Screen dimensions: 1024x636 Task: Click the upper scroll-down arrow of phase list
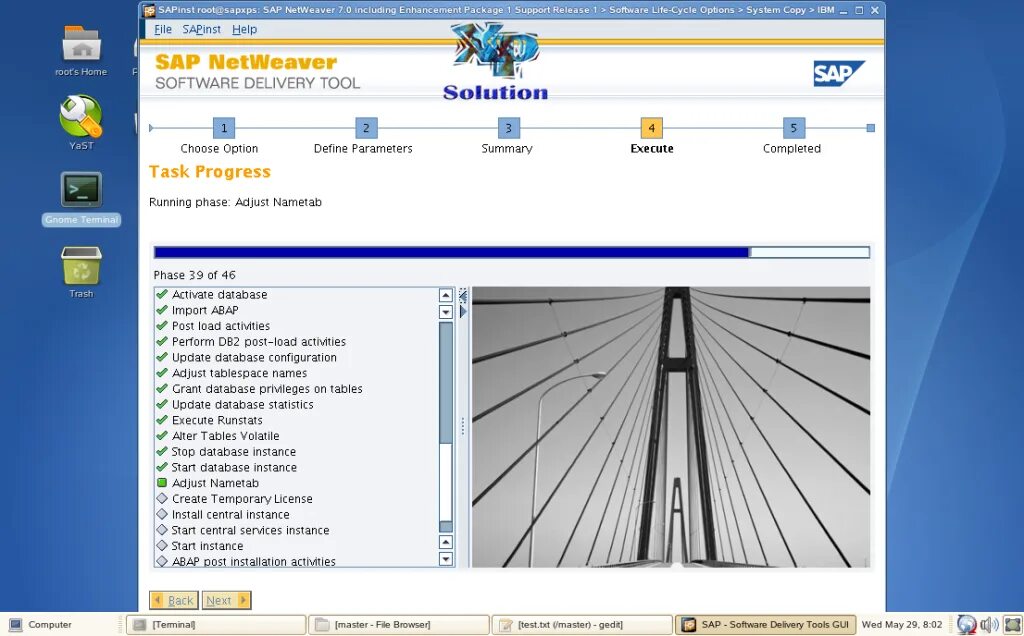click(446, 312)
